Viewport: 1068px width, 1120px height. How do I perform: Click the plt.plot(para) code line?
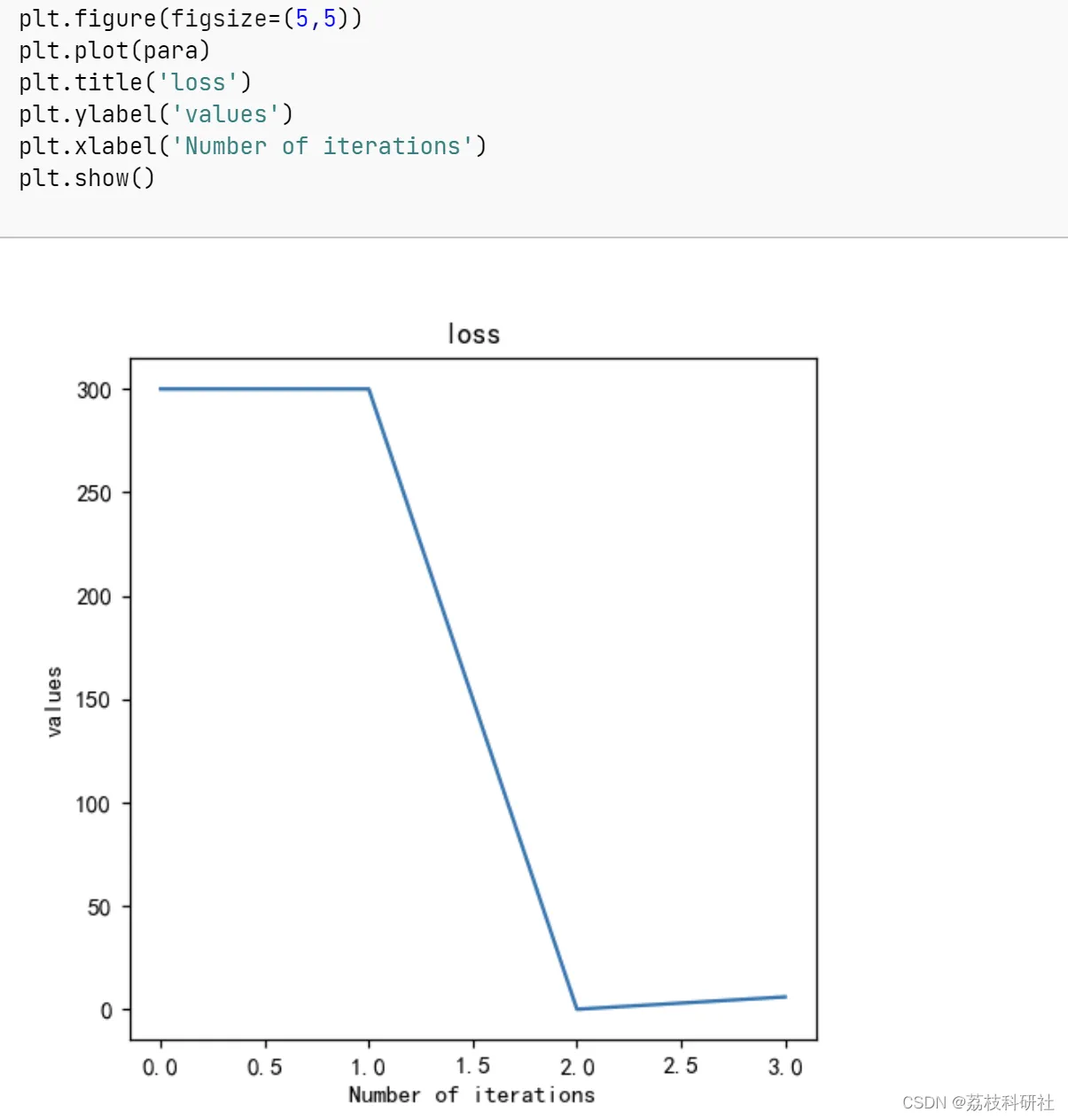click(114, 51)
